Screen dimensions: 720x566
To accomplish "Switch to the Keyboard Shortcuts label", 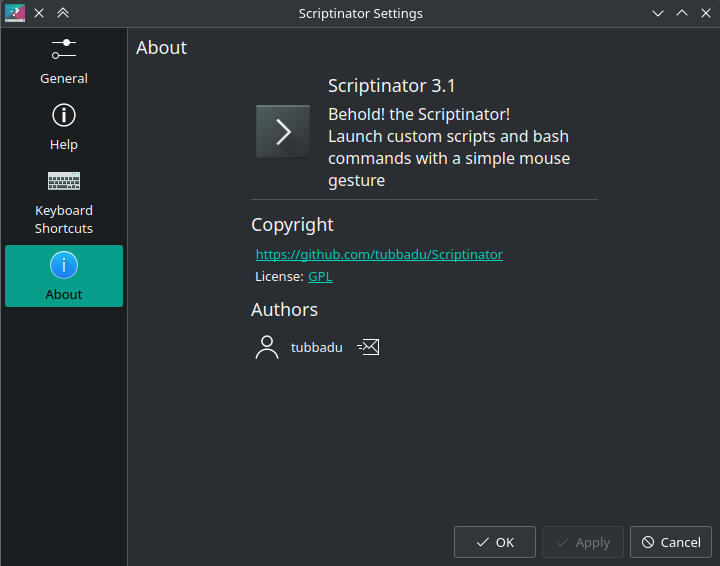I will (64, 219).
